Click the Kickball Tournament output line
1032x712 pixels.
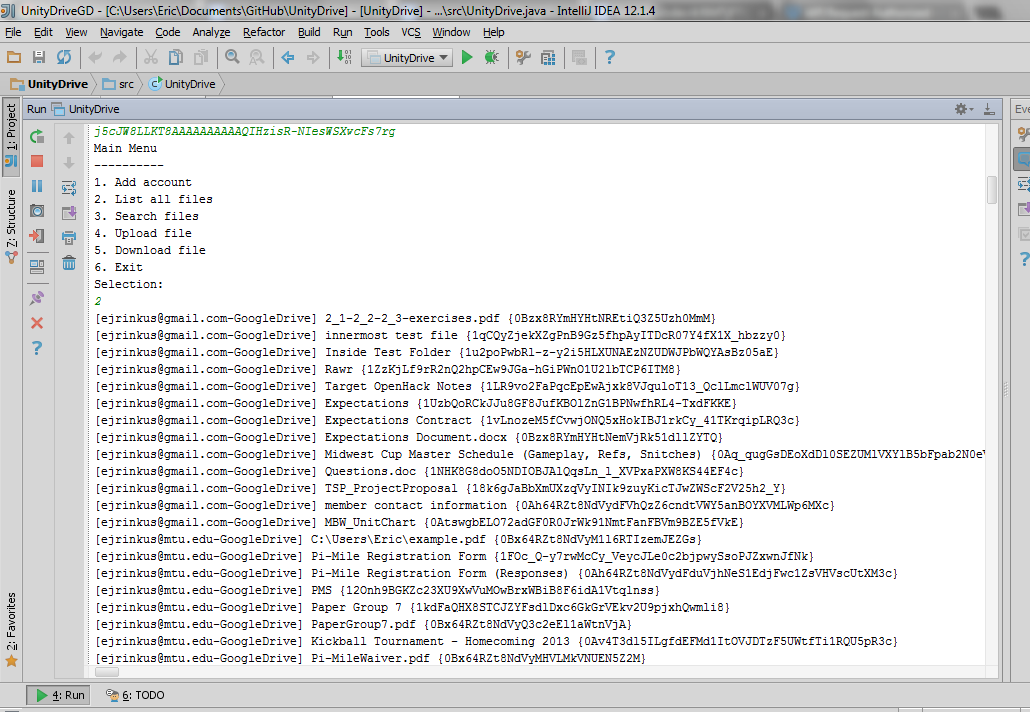coord(496,642)
